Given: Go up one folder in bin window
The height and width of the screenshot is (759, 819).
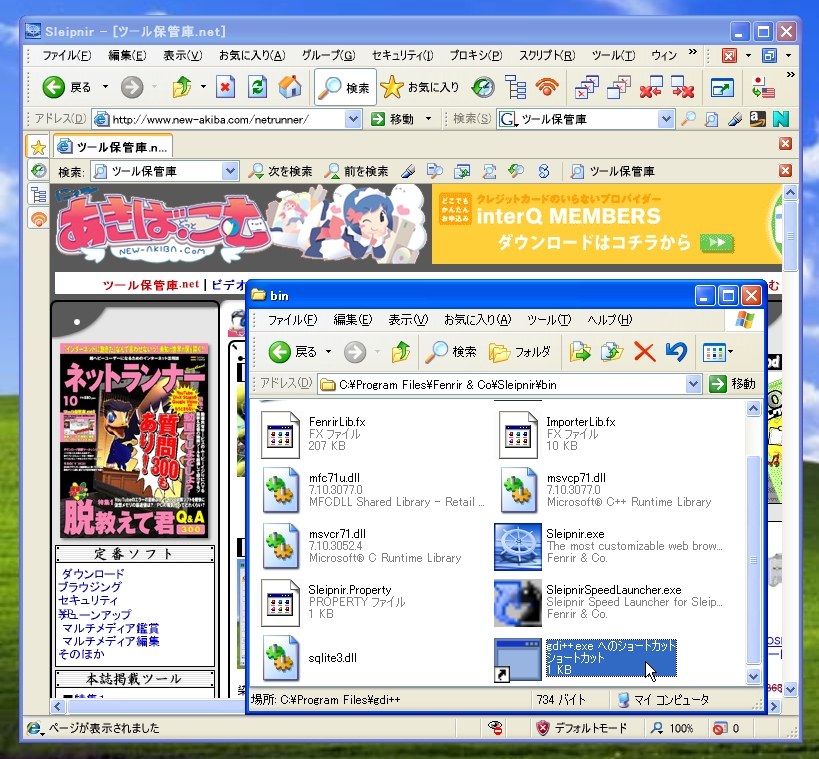Looking at the screenshot, I should (401, 352).
